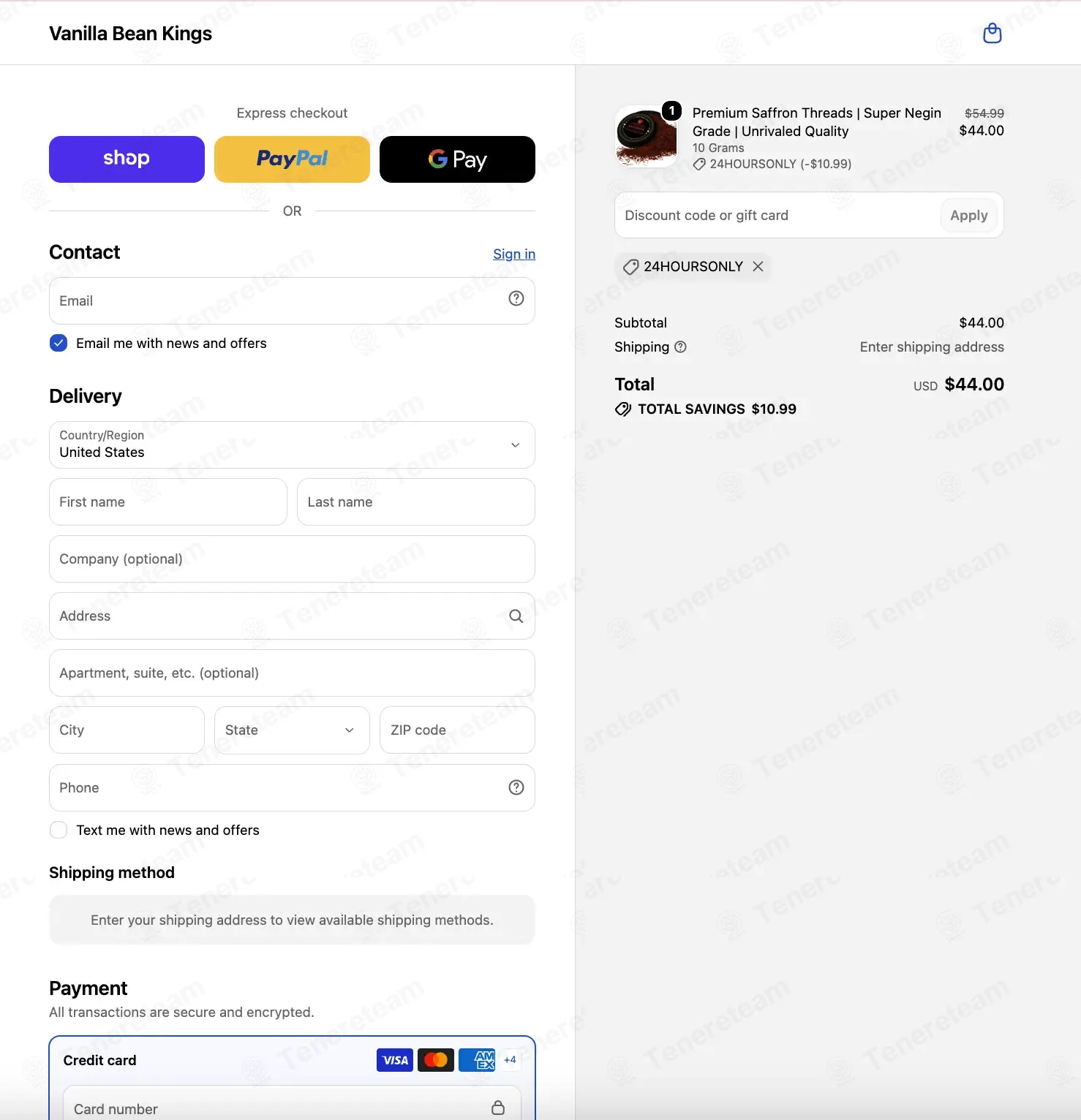Click the phone field help icon

click(516, 787)
